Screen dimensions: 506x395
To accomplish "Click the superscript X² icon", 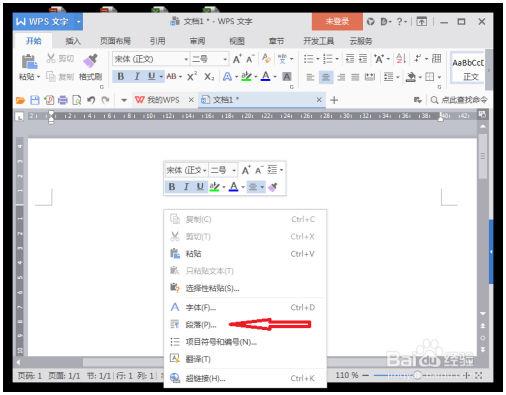I will 192,77.
